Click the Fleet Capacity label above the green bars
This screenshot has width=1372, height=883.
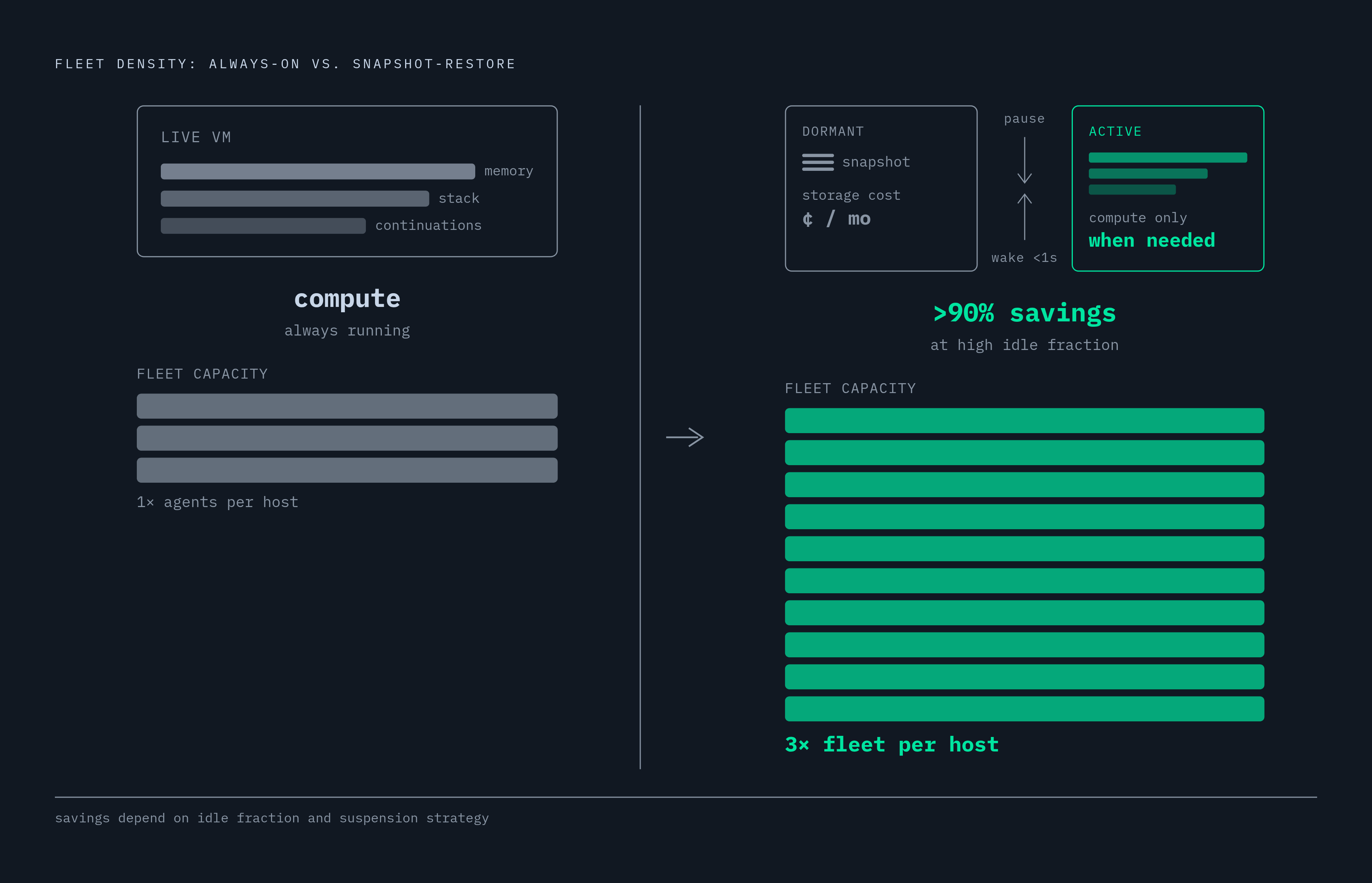(850, 389)
